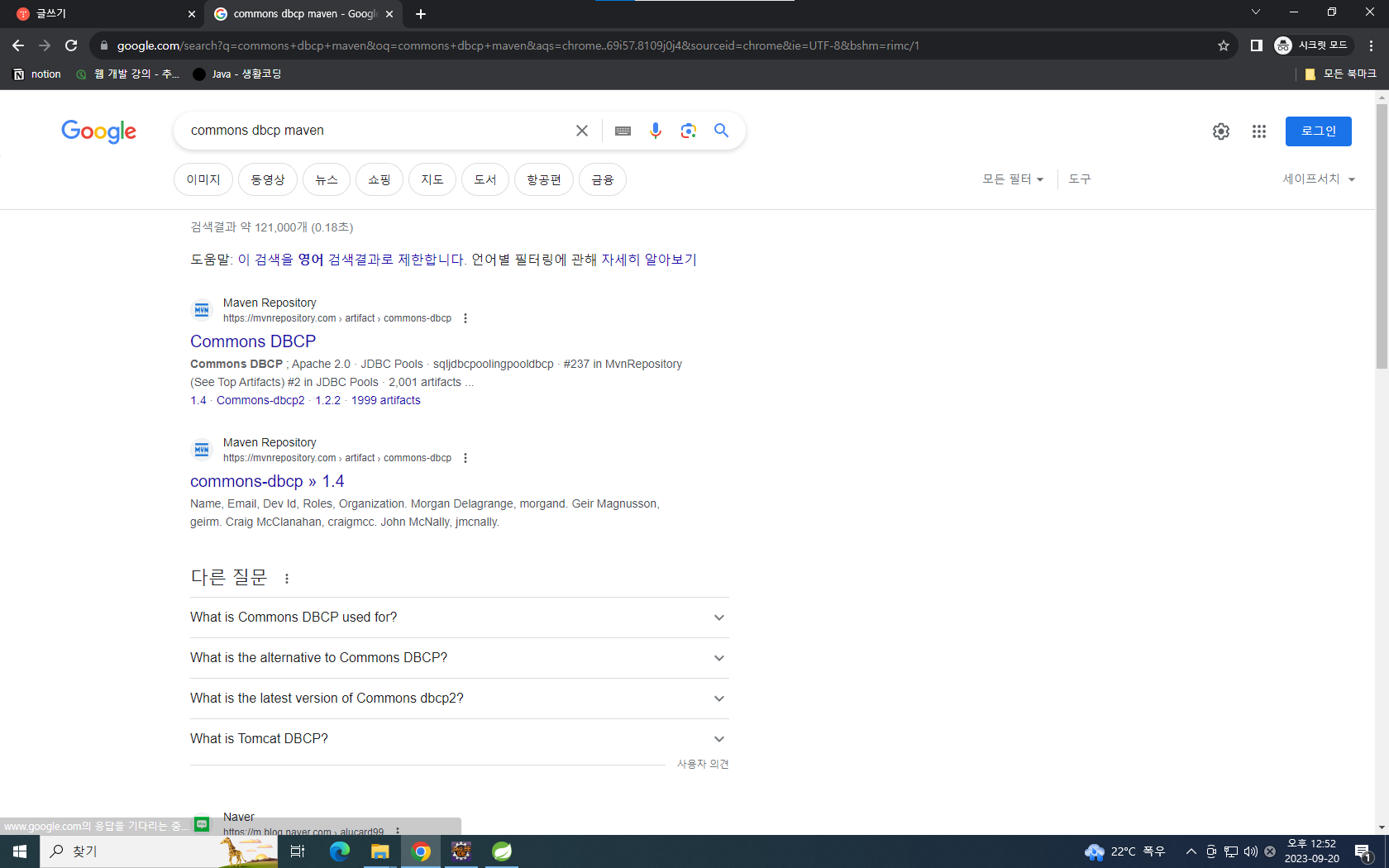The height and width of the screenshot is (868, 1389).
Task: Submit search with the magnifier icon
Action: [x=722, y=131]
